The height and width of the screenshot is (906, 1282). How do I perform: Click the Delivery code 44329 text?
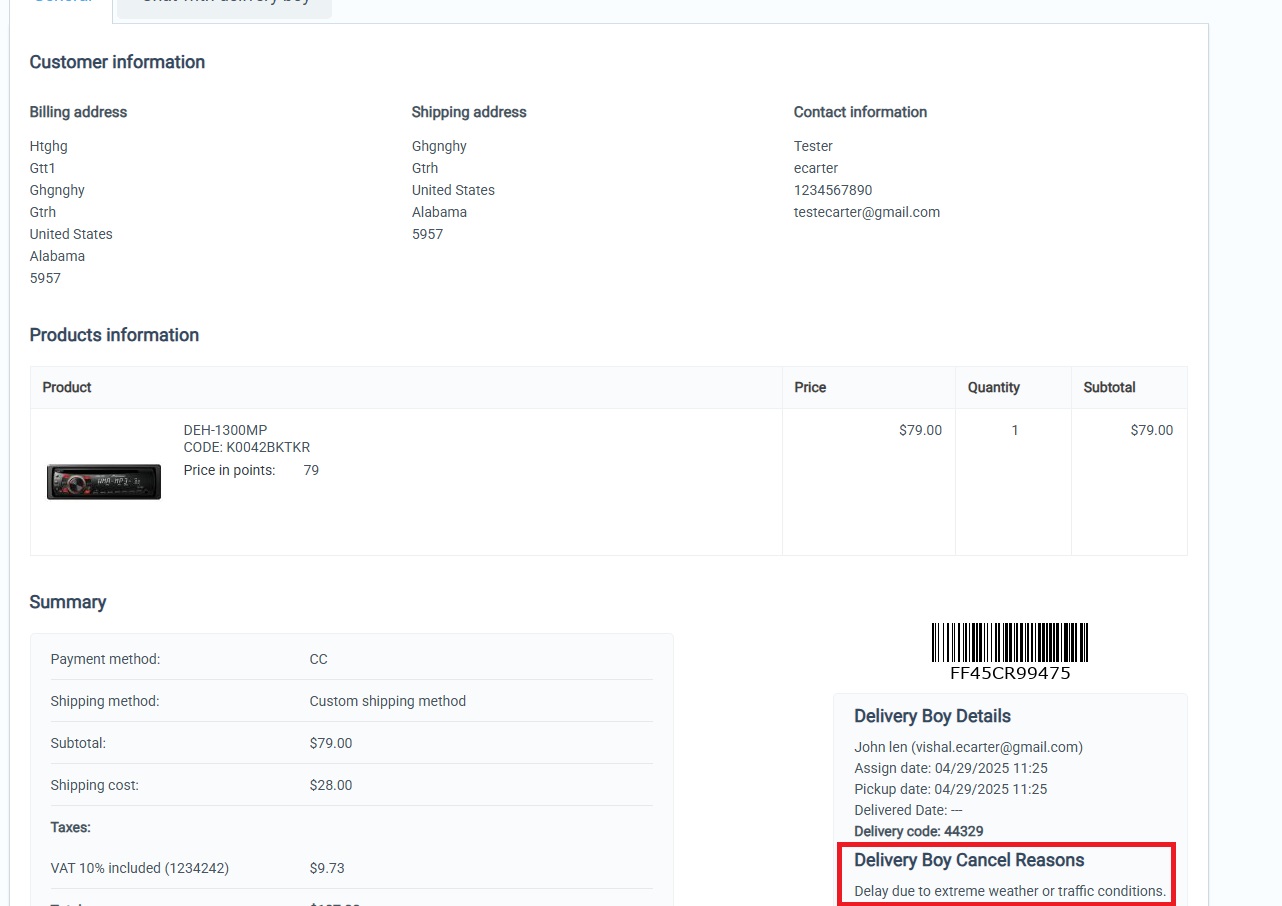tap(918, 831)
